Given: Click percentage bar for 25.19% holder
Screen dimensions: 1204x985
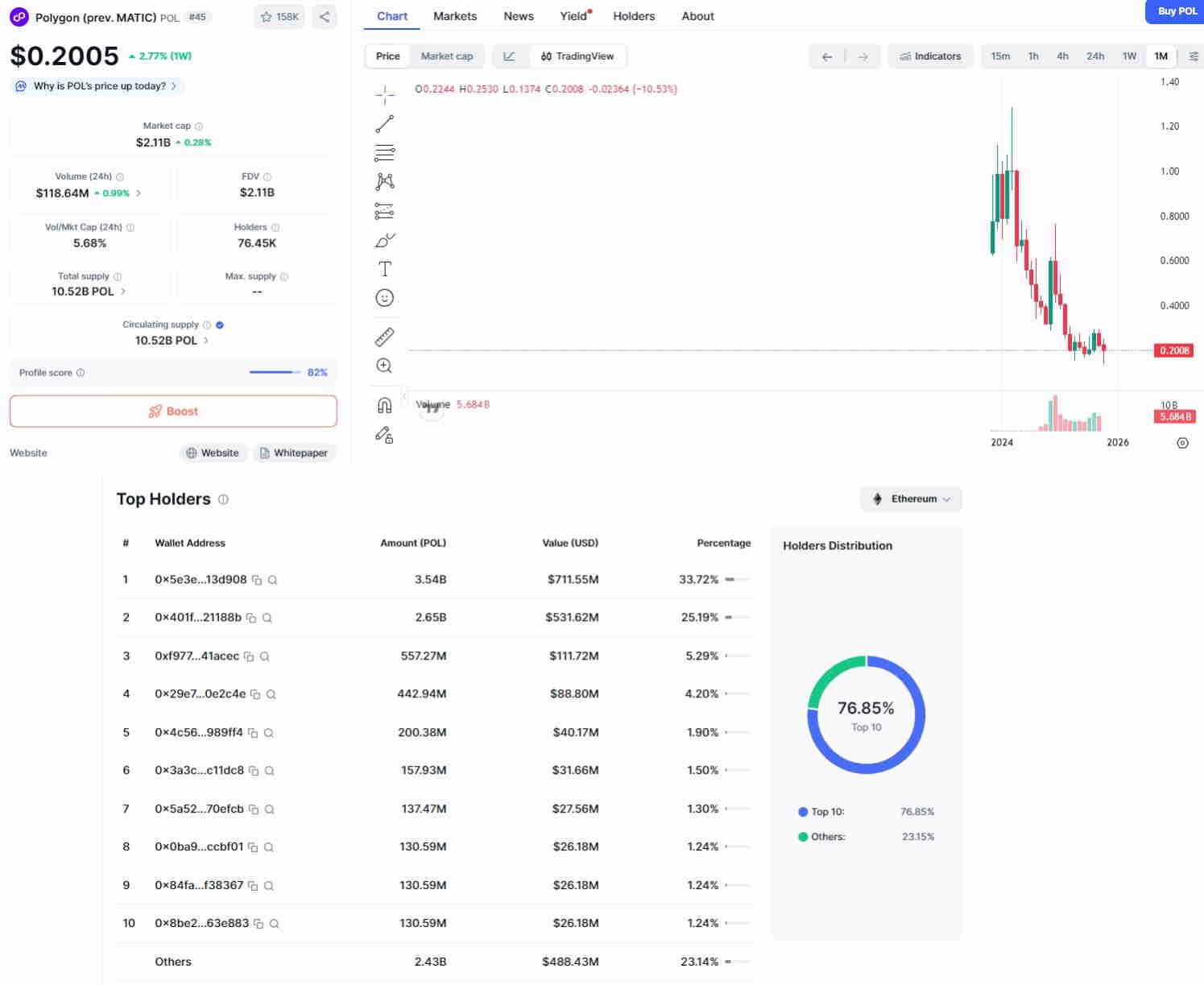Looking at the screenshot, I should click(738, 618).
